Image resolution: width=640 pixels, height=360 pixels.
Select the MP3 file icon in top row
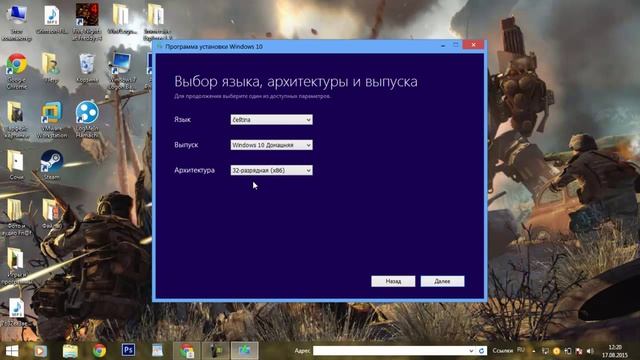click(52, 20)
